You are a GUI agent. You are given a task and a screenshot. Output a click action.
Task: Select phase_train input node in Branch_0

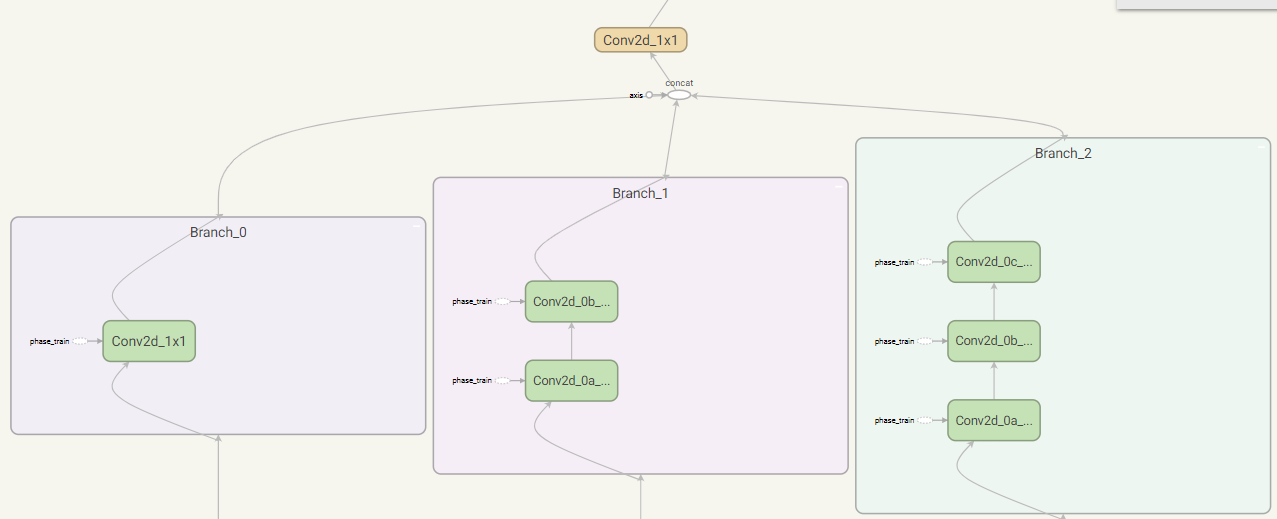click(x=80, y=341)
